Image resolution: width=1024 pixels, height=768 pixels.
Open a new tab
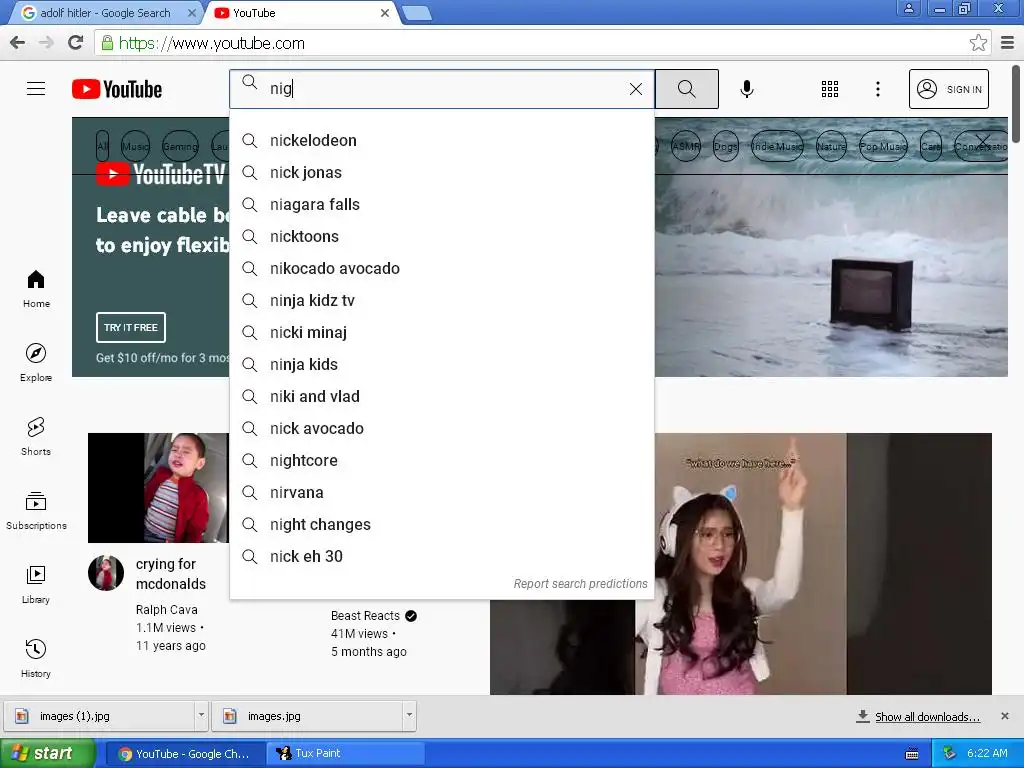[417, 13]
